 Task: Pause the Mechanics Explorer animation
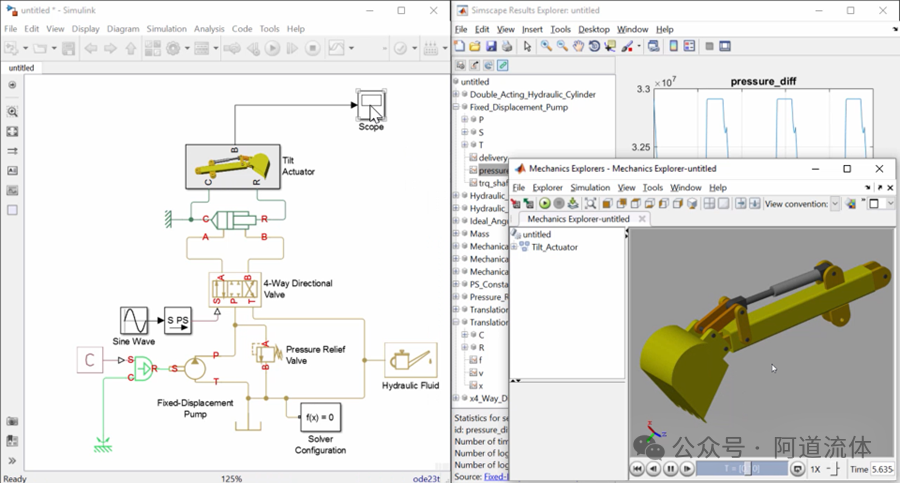670,469
